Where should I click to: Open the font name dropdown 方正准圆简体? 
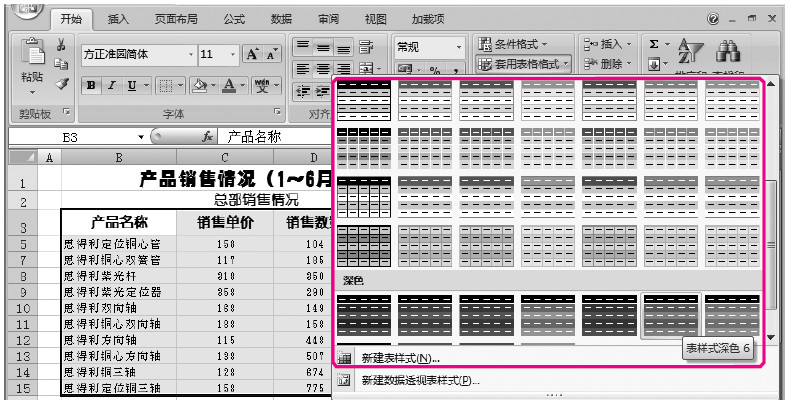[191, 54]
